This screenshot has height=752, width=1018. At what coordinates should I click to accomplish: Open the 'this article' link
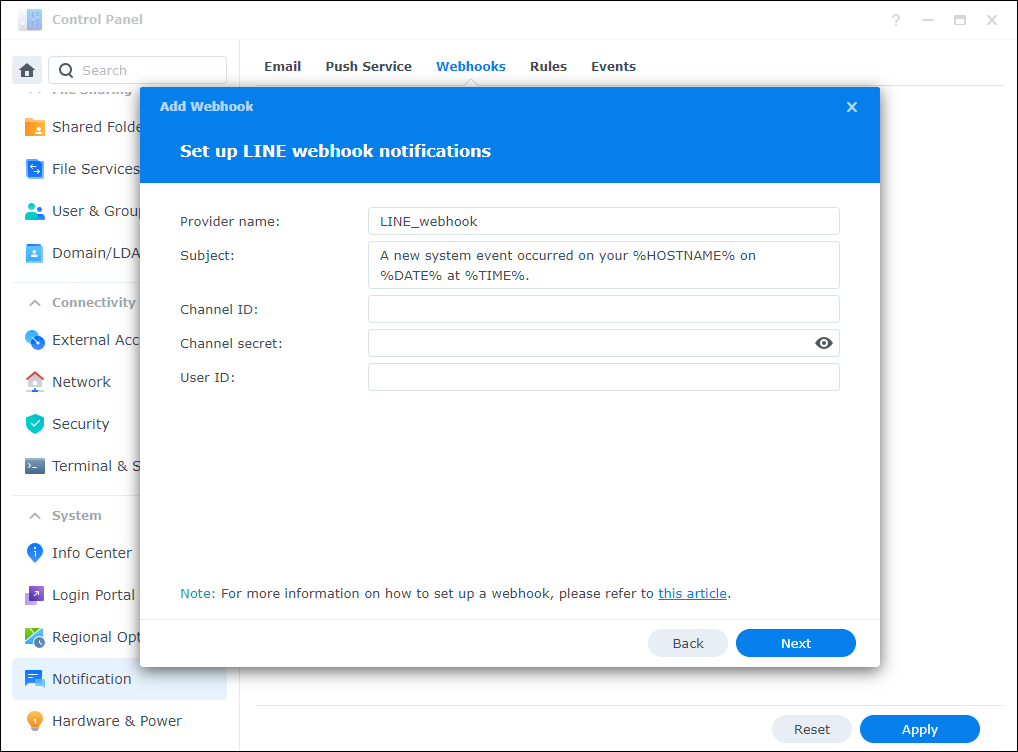pyautogui.click(x=692, y=594)
